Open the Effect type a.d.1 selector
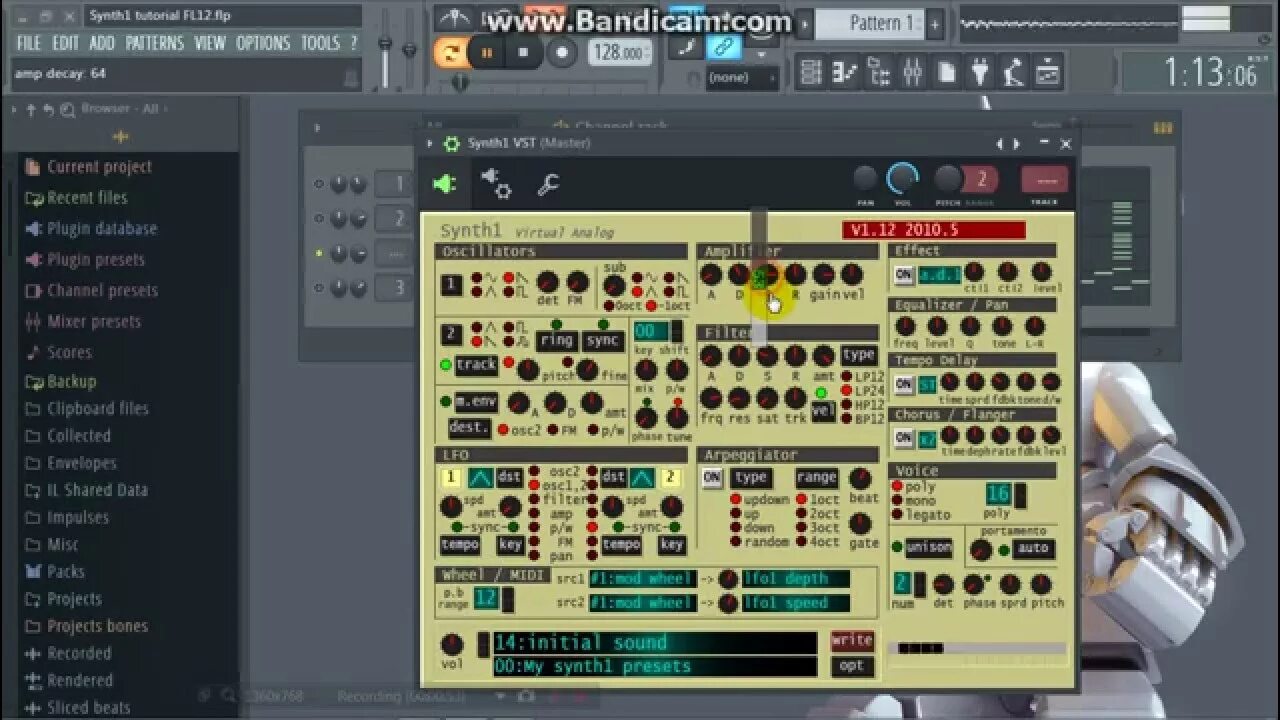 pos(940,275)
